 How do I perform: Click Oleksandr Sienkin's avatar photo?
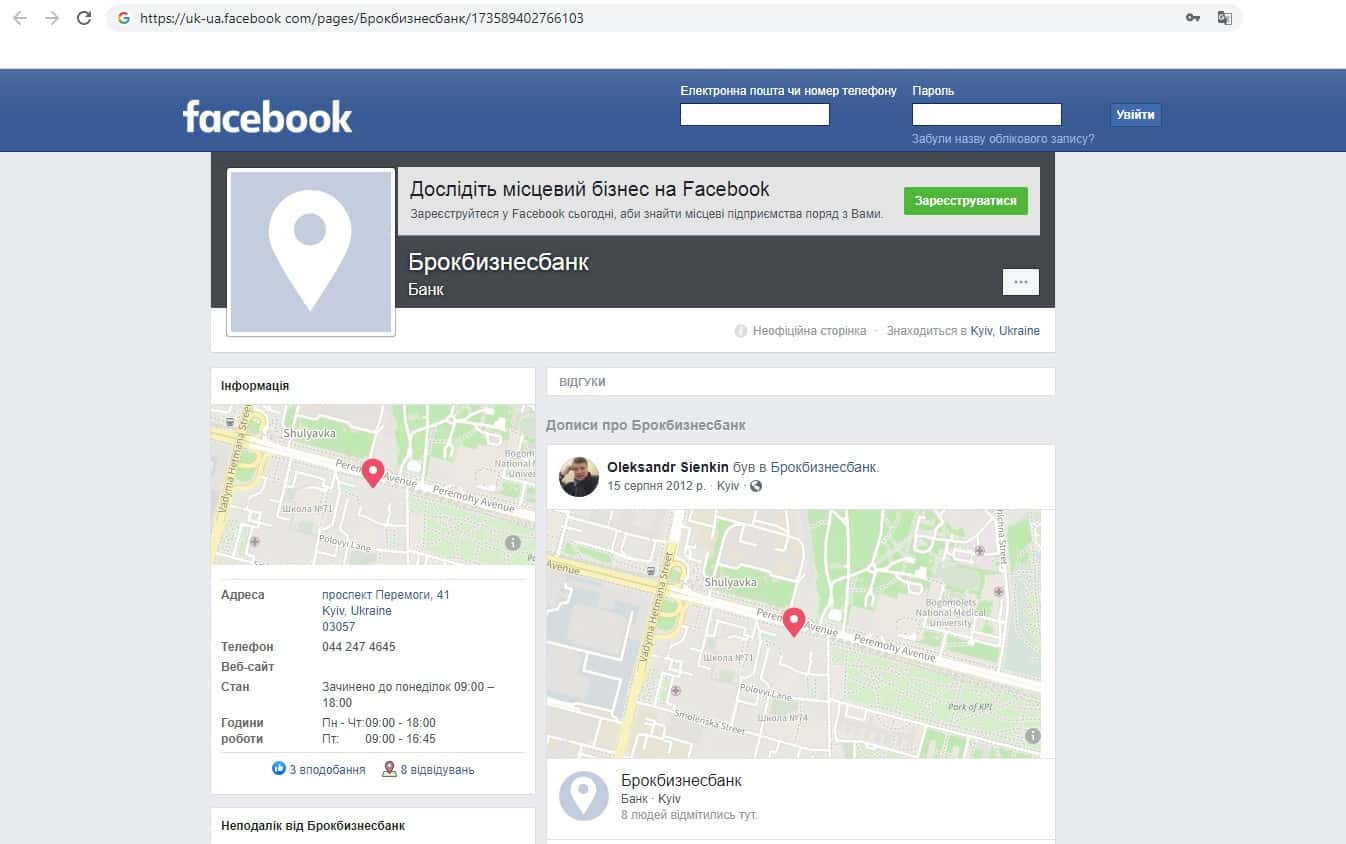pos(579,477)
